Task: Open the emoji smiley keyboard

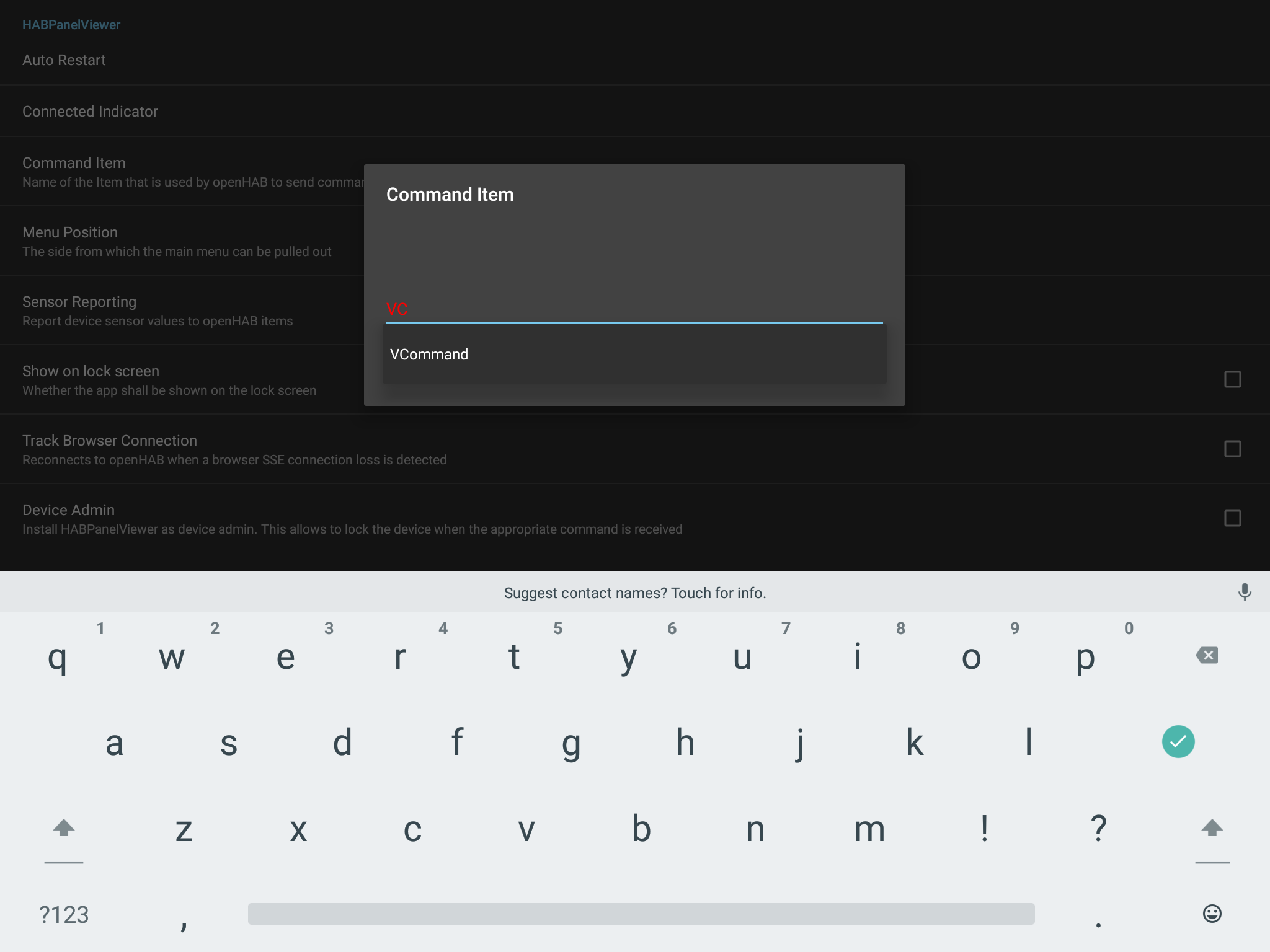Action: point(1212,914)
